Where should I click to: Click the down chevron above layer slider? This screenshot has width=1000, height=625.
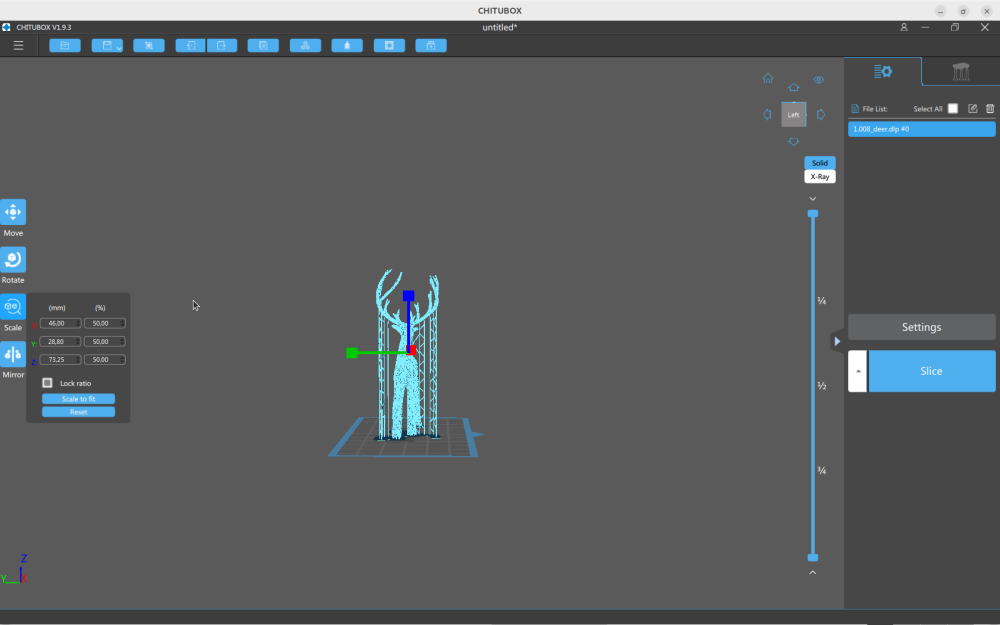click(x=812, y=199)
